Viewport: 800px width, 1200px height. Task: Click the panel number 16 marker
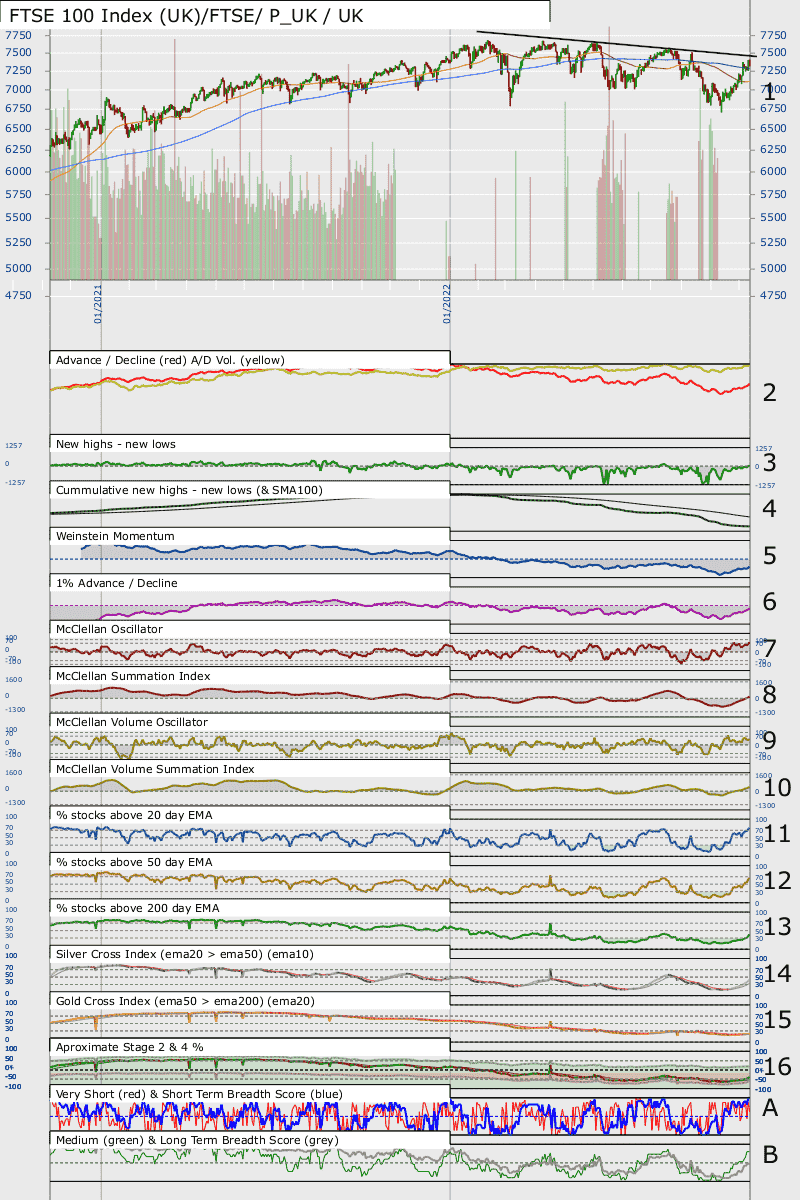pyautogui.click(x=777, y=1067)
